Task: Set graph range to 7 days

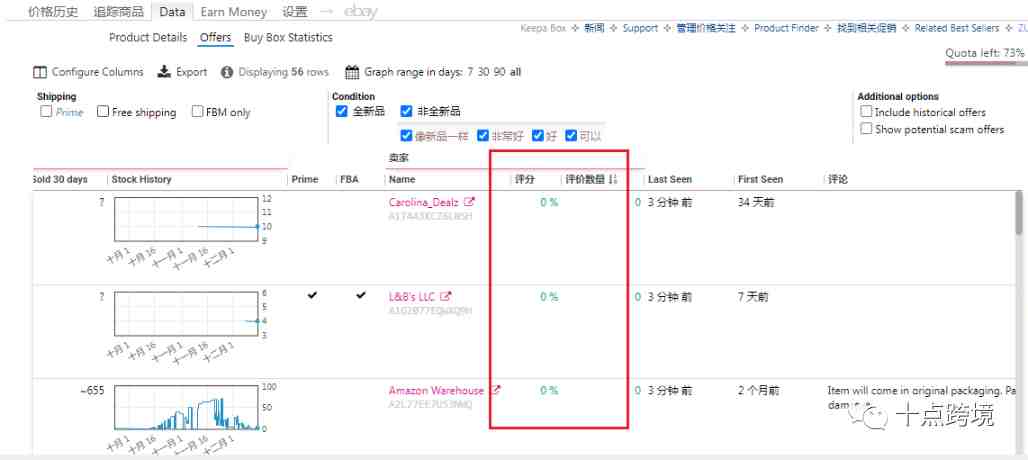Action: tap(470, 72)
